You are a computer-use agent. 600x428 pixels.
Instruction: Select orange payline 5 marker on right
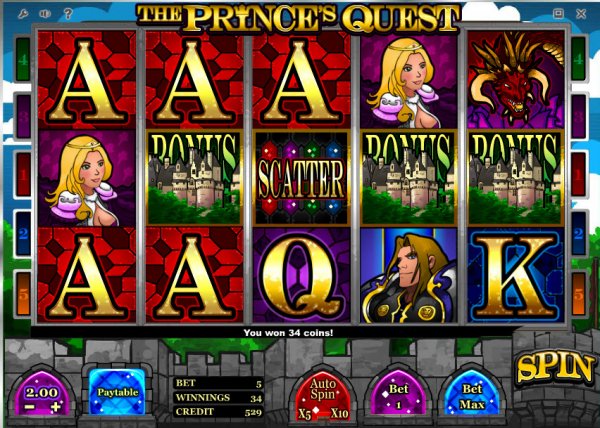(x=578, y=294)
